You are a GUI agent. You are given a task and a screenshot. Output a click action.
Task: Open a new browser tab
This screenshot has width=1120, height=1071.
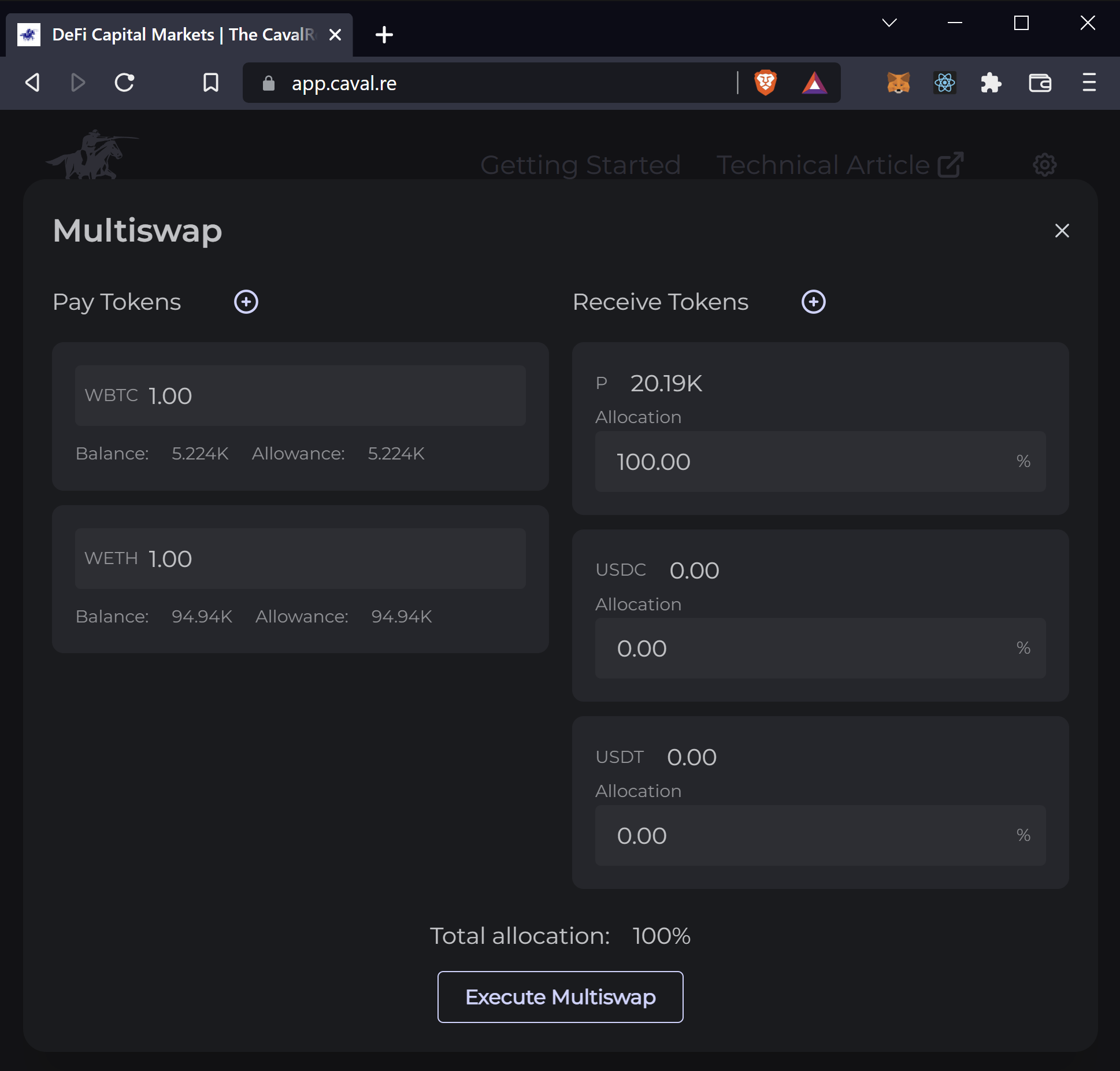pyautogui.click(x=384, y=35)
